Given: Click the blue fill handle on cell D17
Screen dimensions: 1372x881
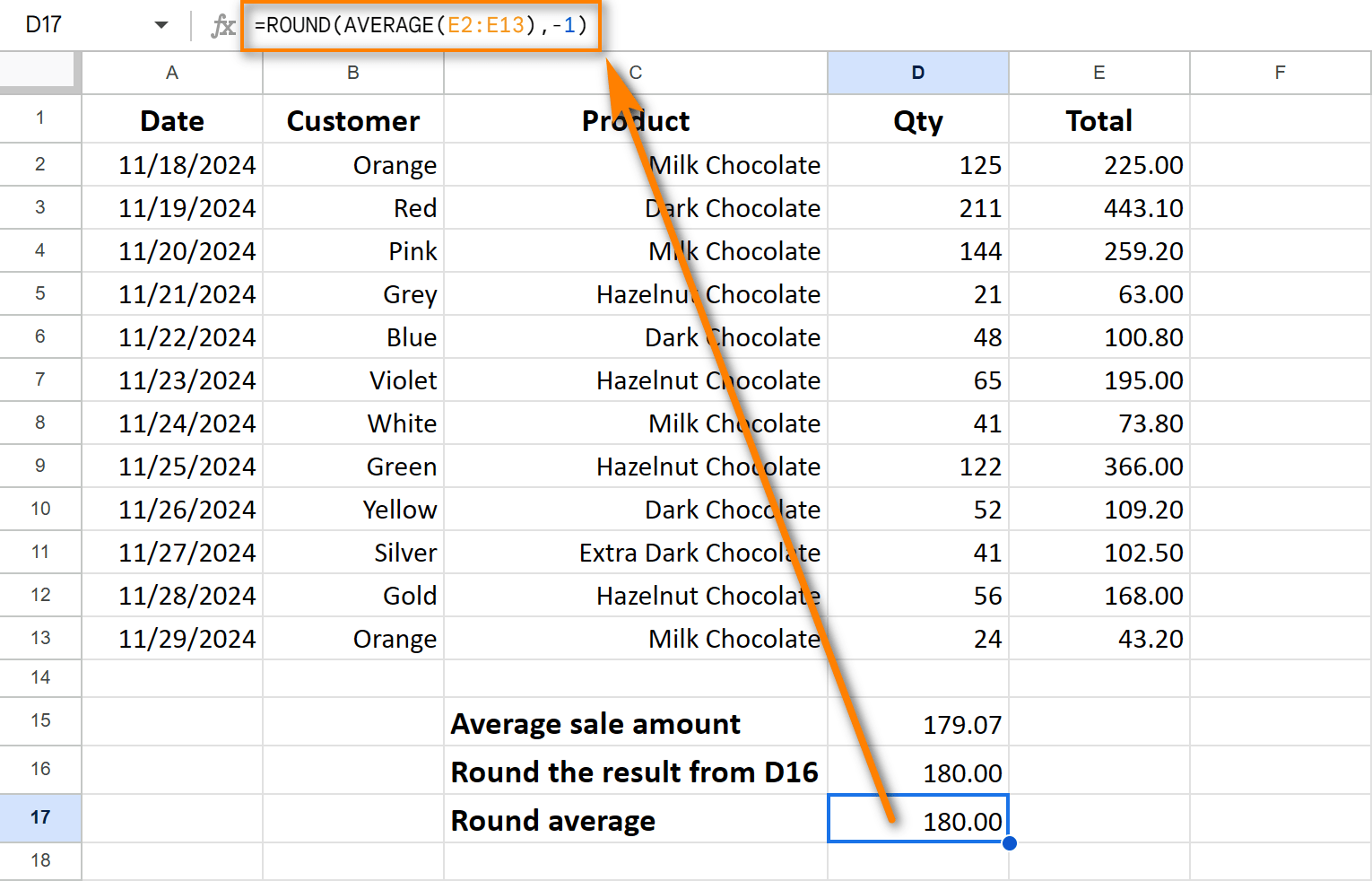Looking at the screenshot, I should coord(1010,842).
